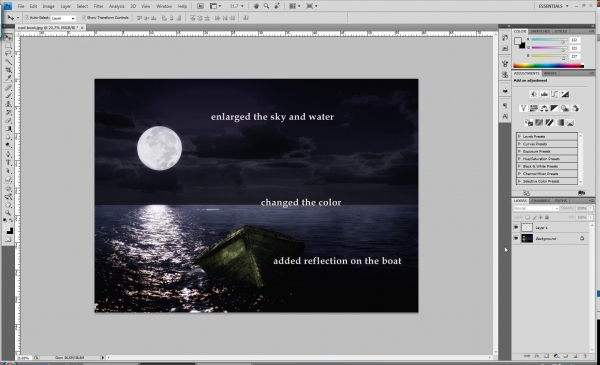
Task: Switch to the Channels tab
Action: point(540,200)
